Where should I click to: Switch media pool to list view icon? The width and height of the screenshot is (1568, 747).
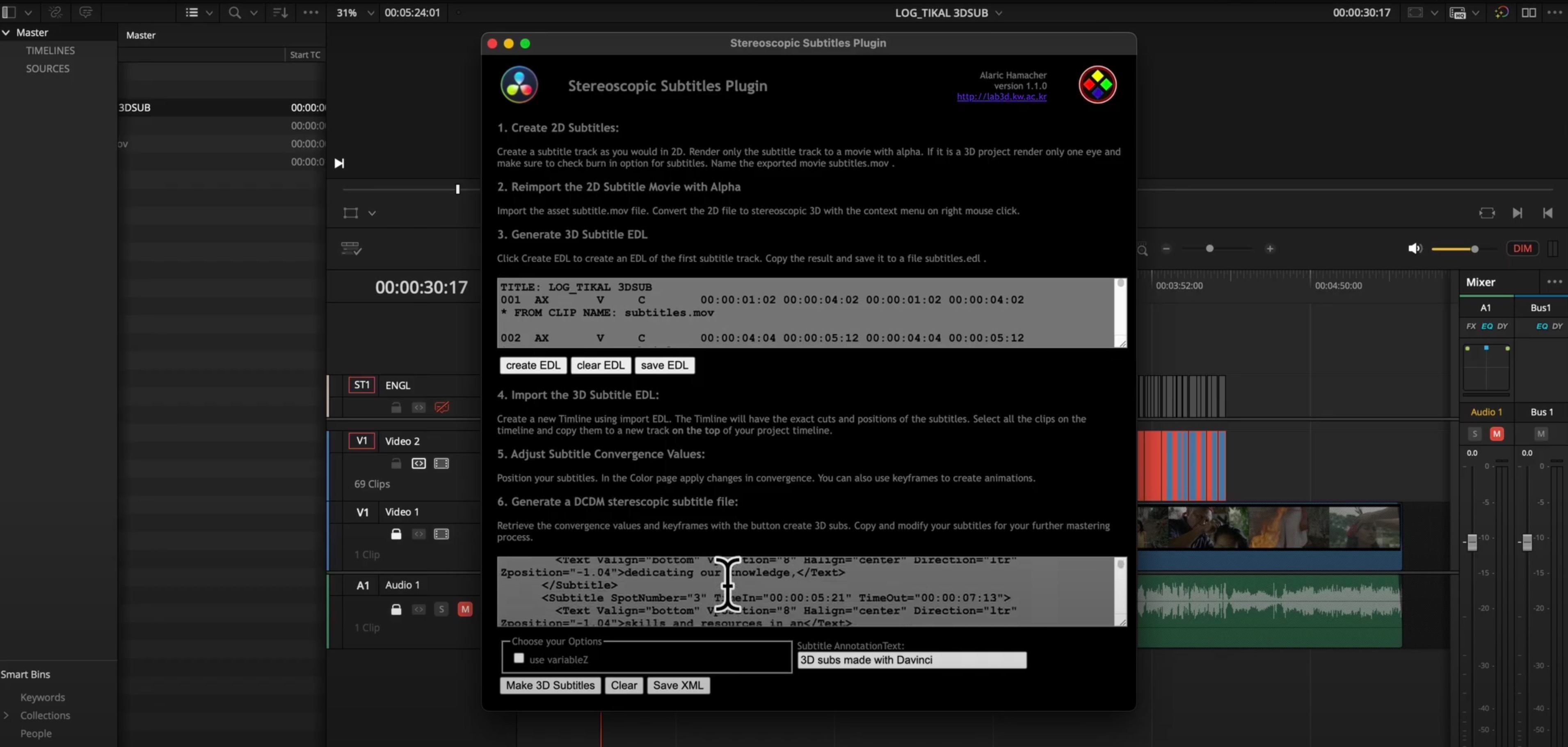[192, 12]
